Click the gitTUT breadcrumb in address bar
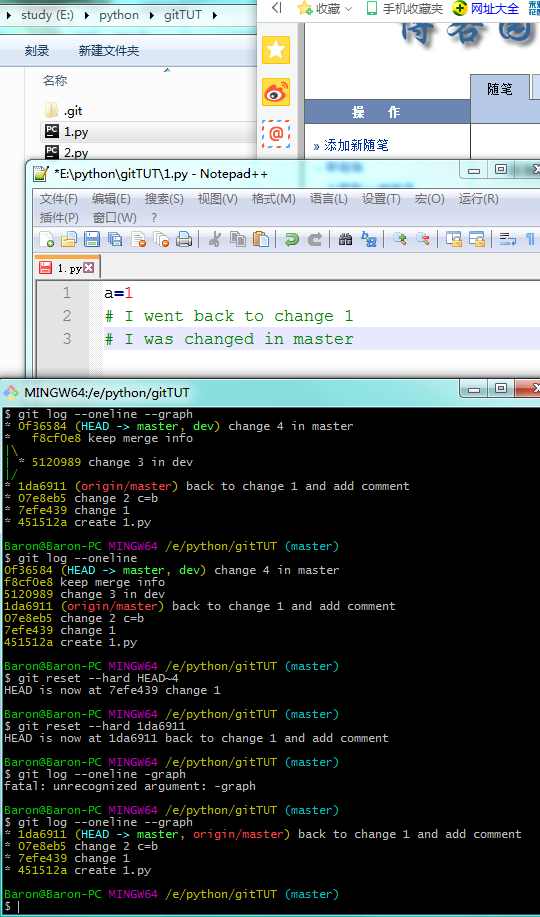The width and height of the screenshot is (540, 917). pos(182,15)
